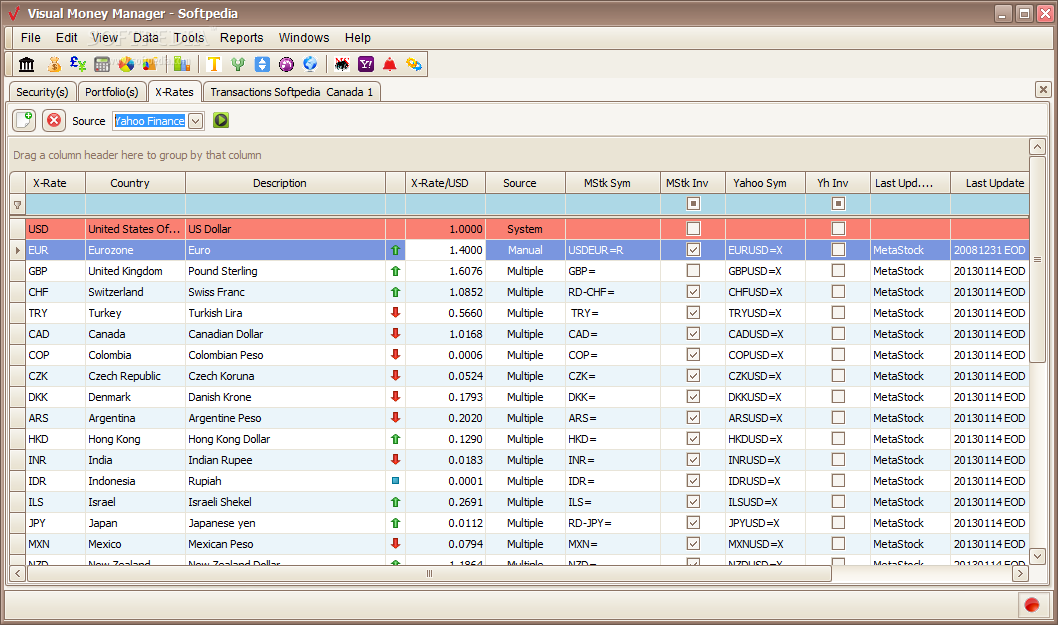Click the bank building toolbar icon
Viewport: 1058px width, 625px height.
26,64
